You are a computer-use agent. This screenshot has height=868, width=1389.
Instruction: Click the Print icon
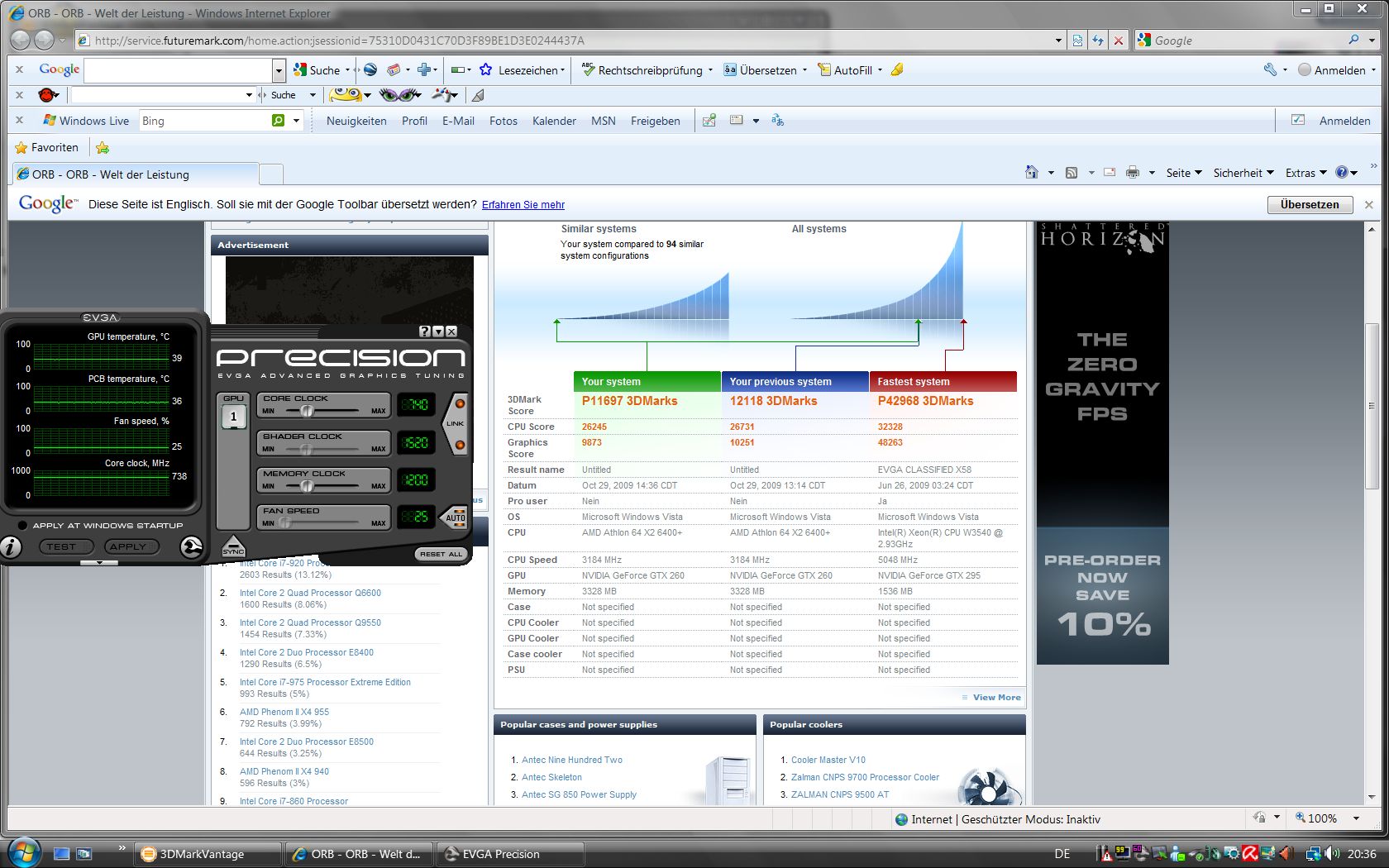(x=1133, y=172)
